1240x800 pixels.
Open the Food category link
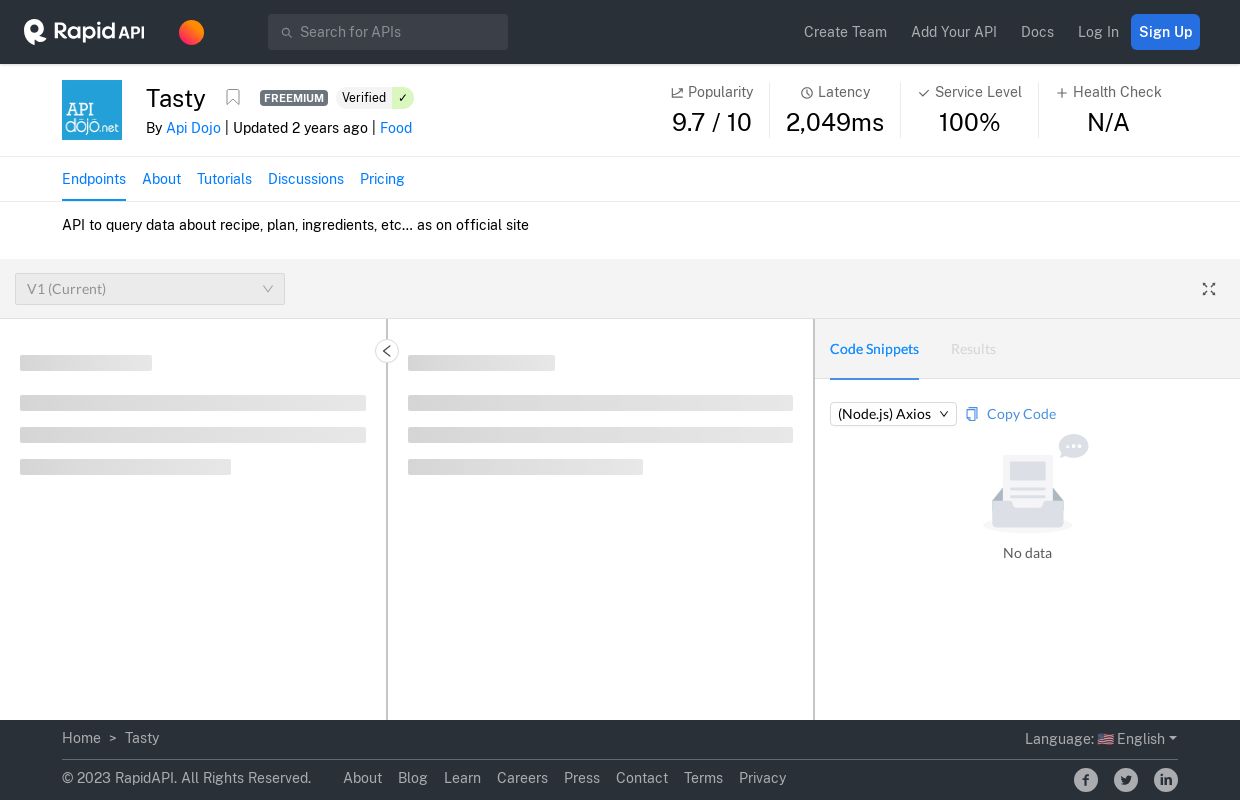tap(396, 128)
